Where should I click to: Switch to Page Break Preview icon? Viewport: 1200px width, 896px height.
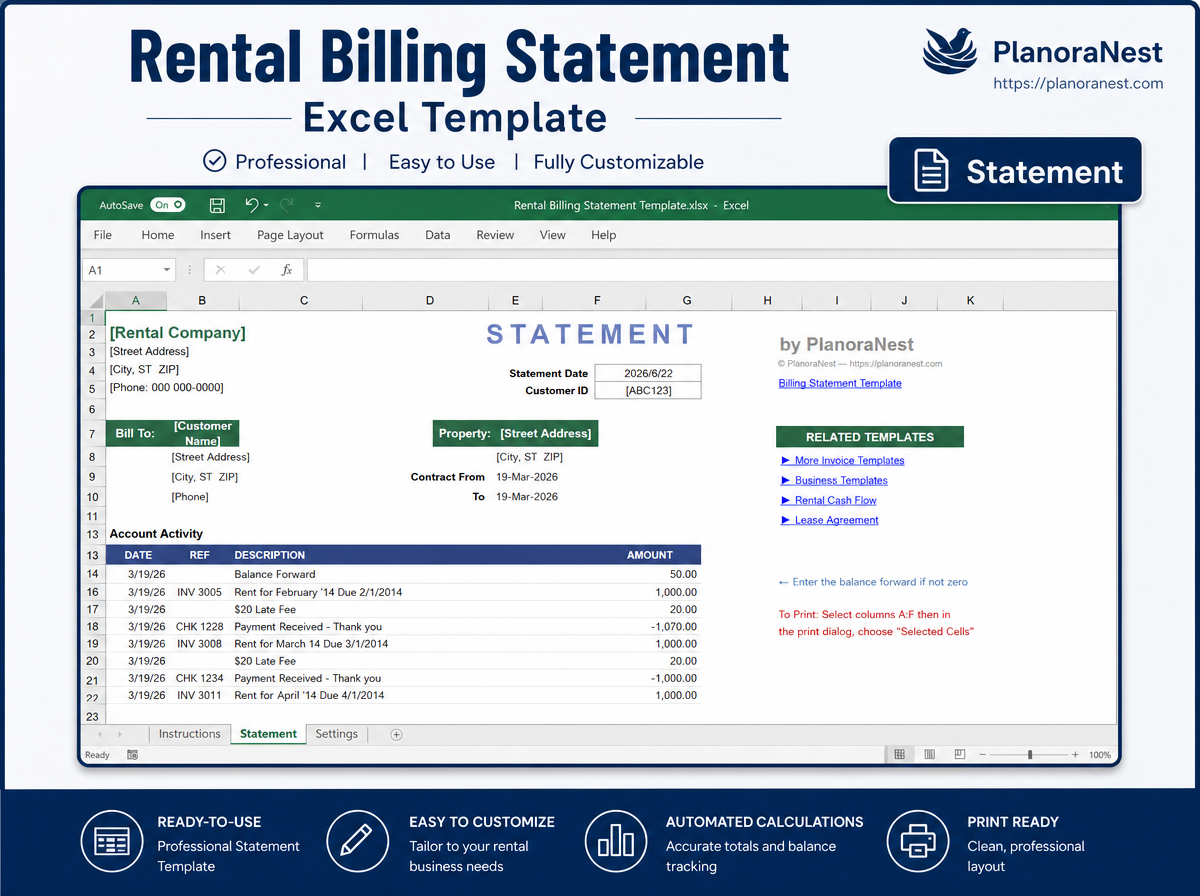(x=960, y=755)
